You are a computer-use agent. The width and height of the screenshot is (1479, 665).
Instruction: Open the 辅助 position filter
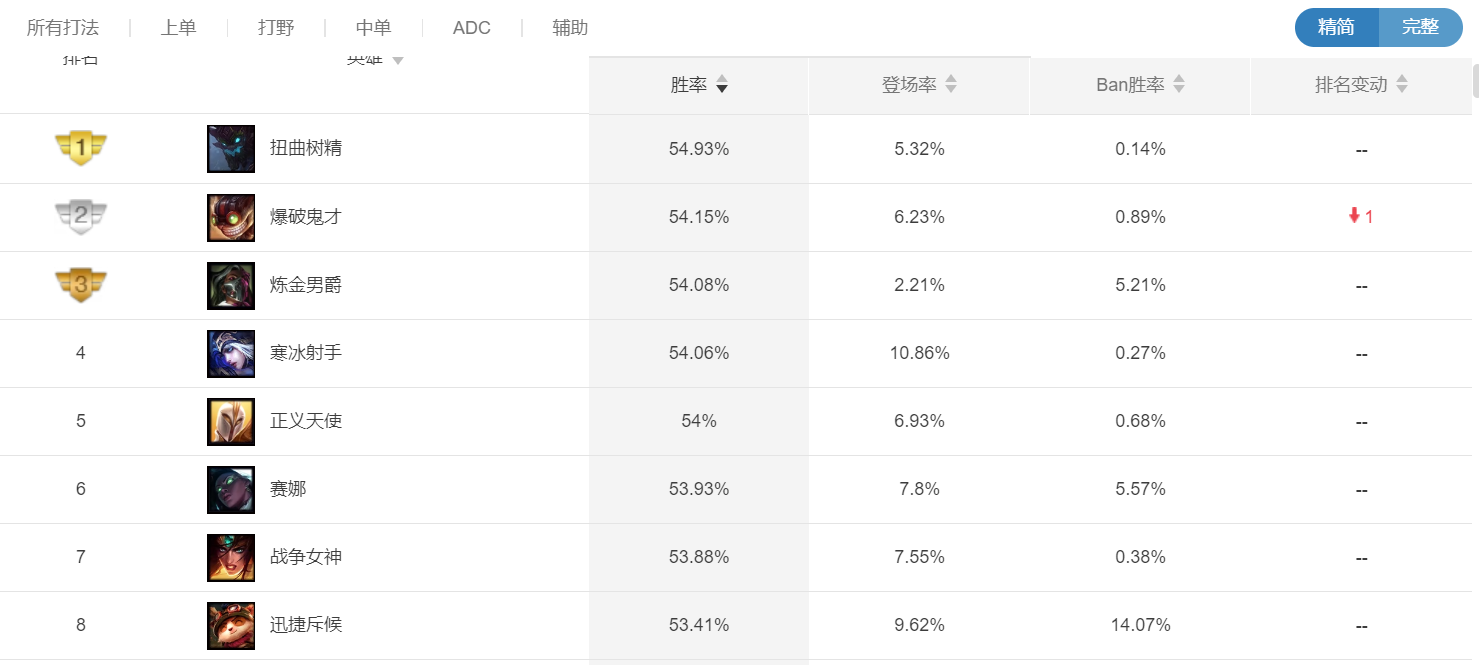(570, 28)
